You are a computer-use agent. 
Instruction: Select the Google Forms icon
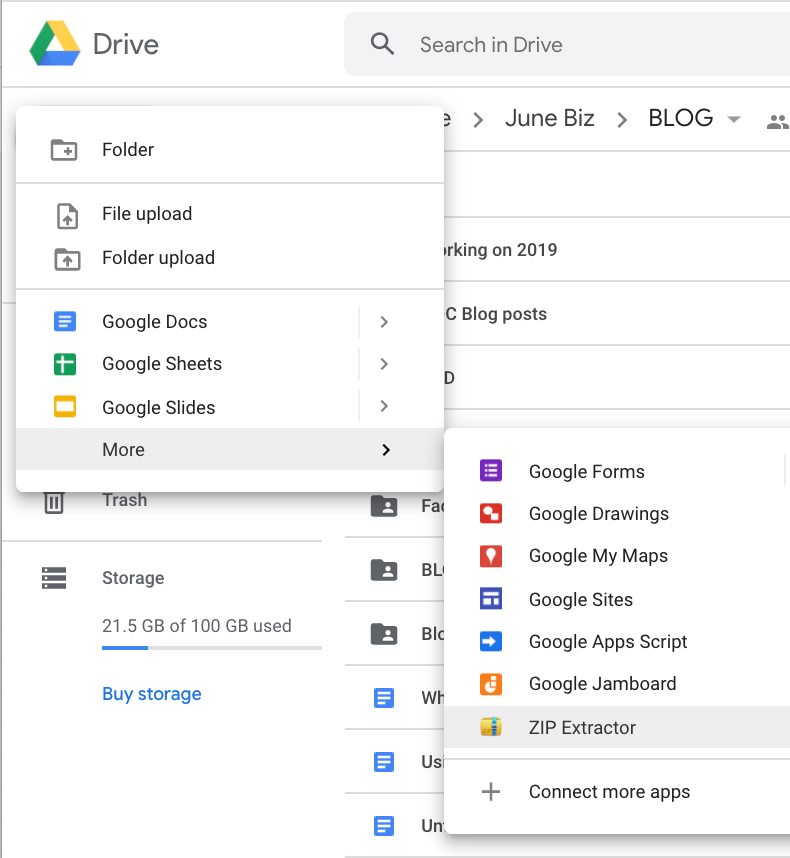click(x=491, y=471)
